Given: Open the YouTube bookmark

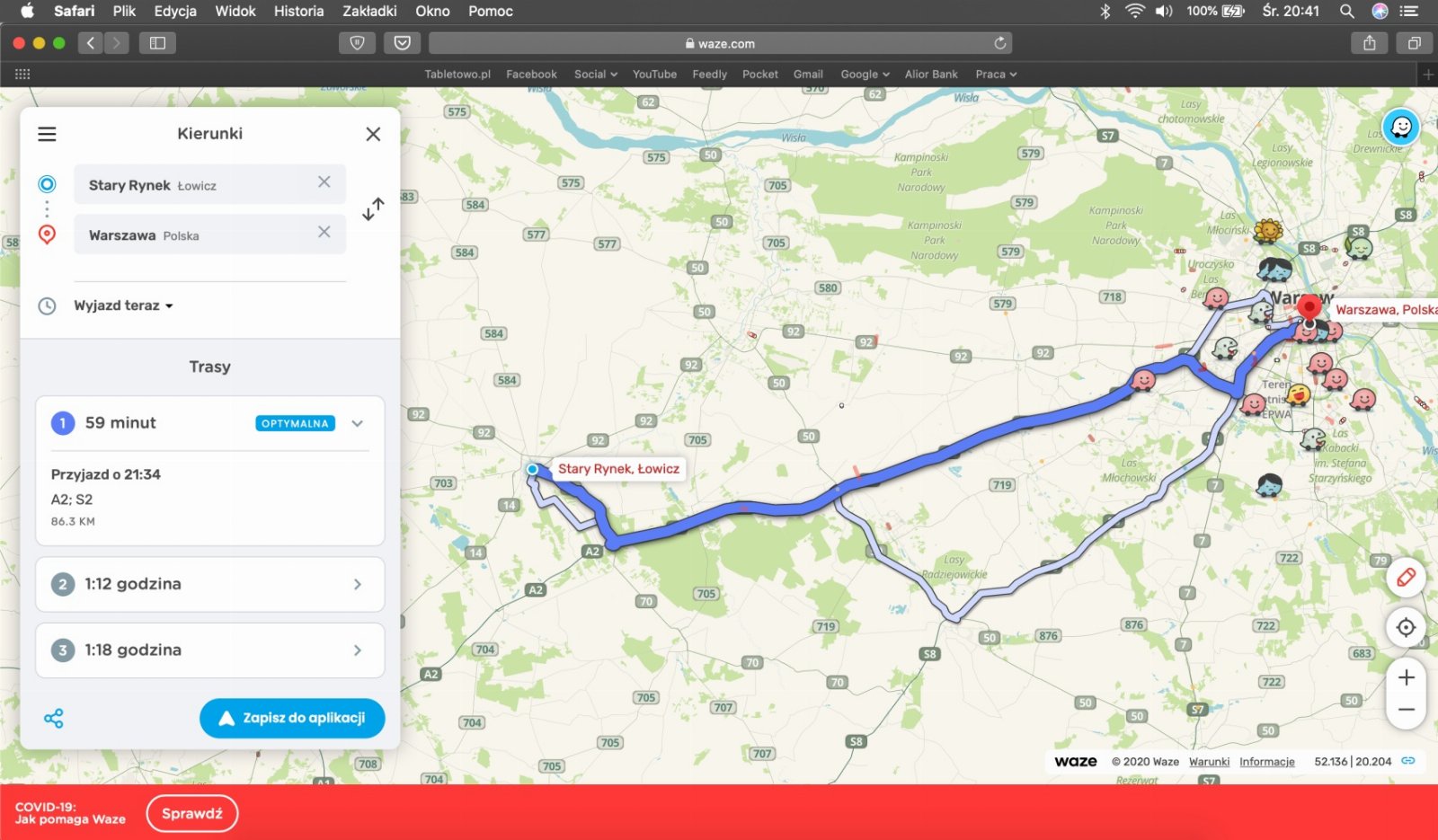Looking at the screenshot, I should click(654, 74).
